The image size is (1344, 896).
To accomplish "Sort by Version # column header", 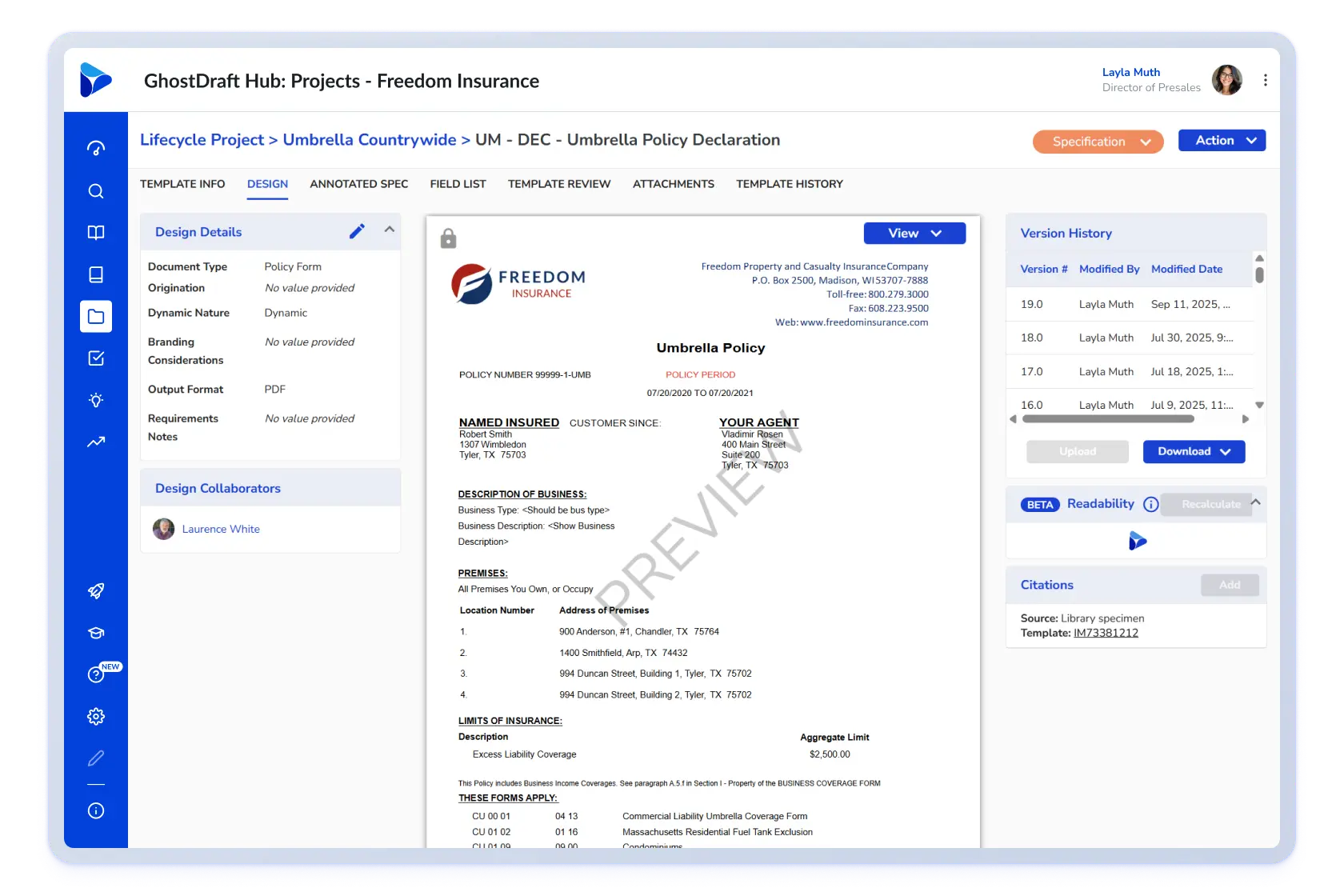I will tap(1044, 269).
